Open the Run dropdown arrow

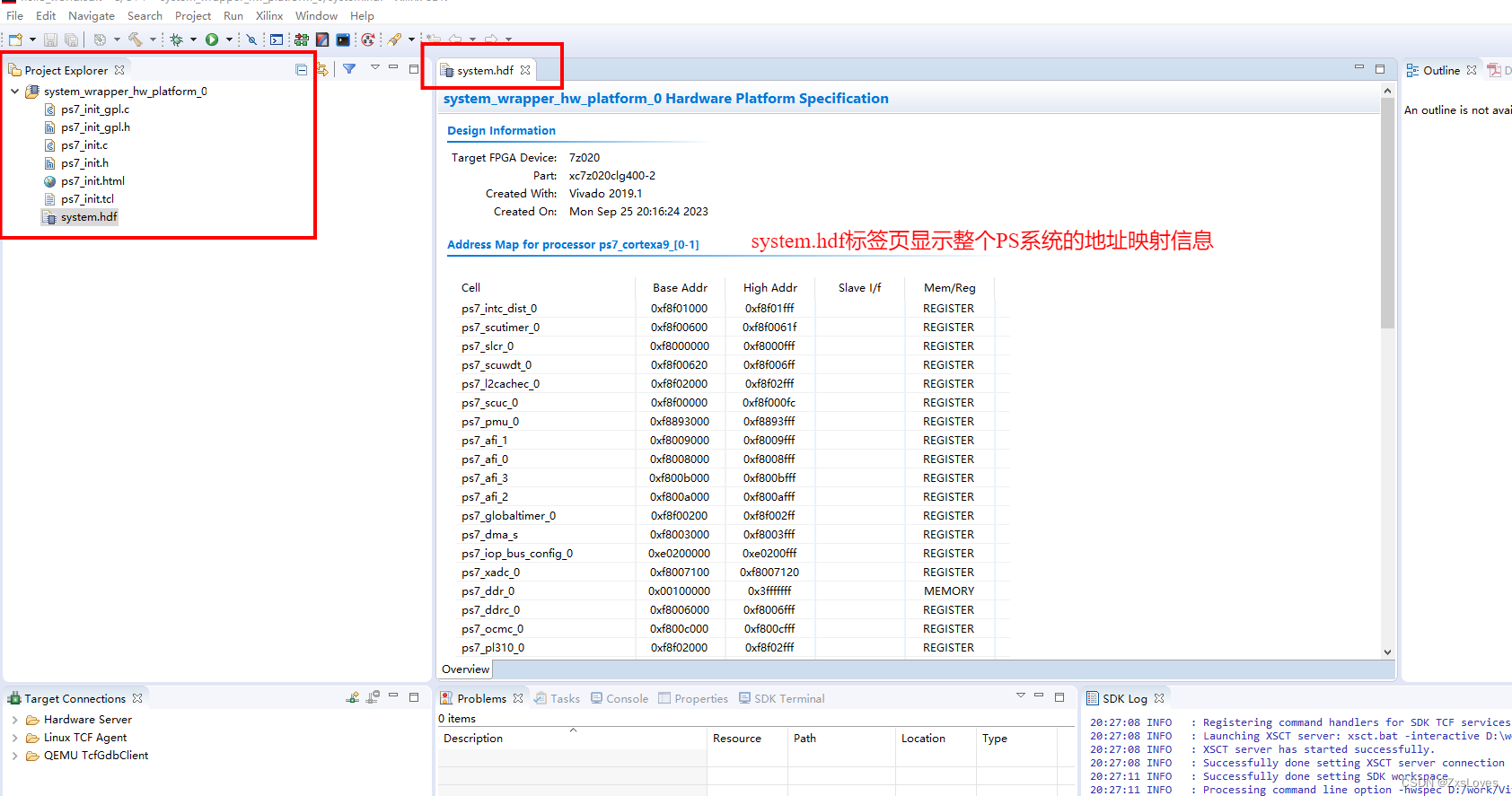229,39
